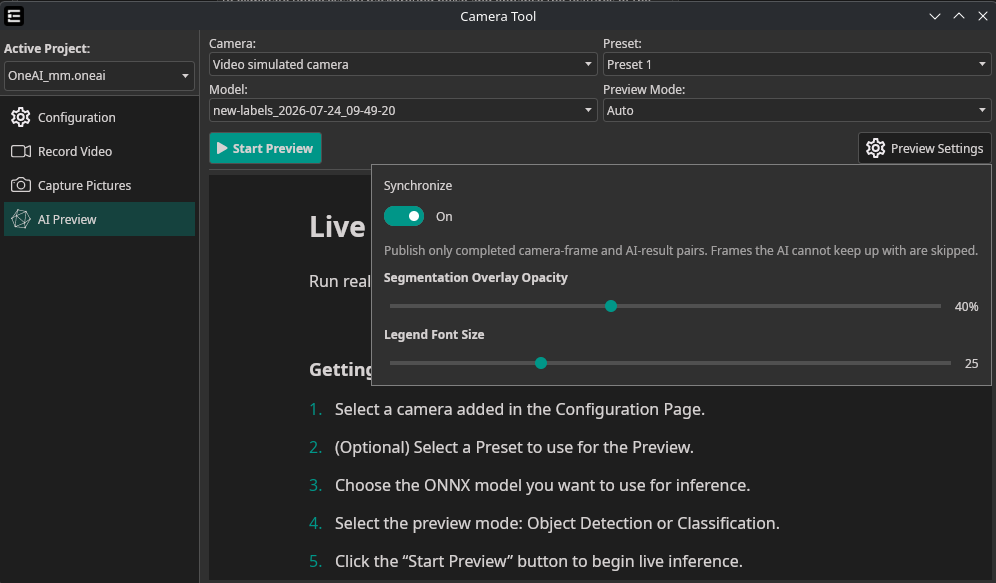
Task: Click the 'Camera Tool' window title
Action: pyautogui.click(x=498, y=17)
